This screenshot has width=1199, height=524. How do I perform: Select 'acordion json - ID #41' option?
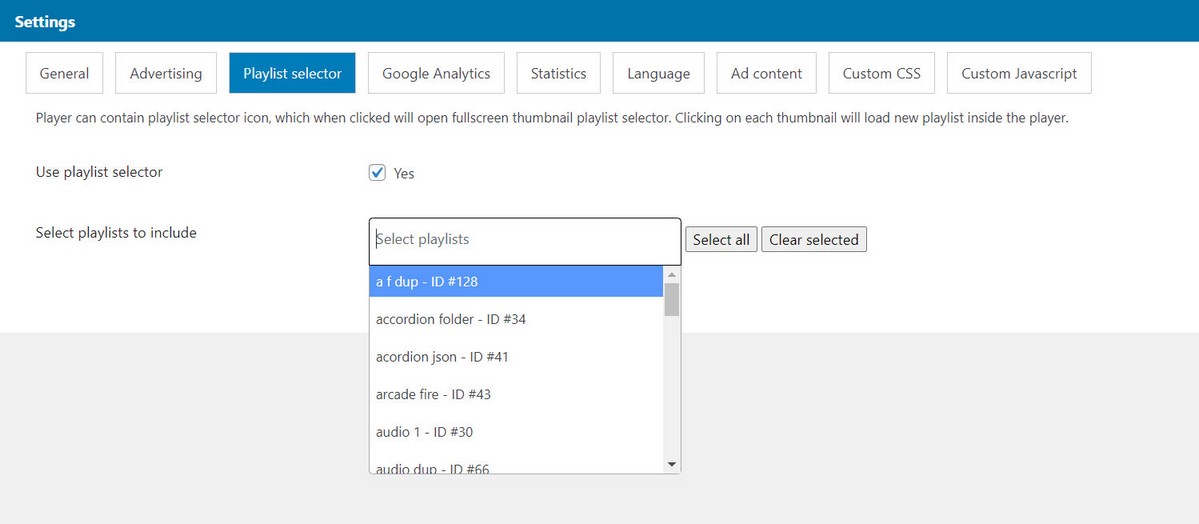tap(516, 357)
